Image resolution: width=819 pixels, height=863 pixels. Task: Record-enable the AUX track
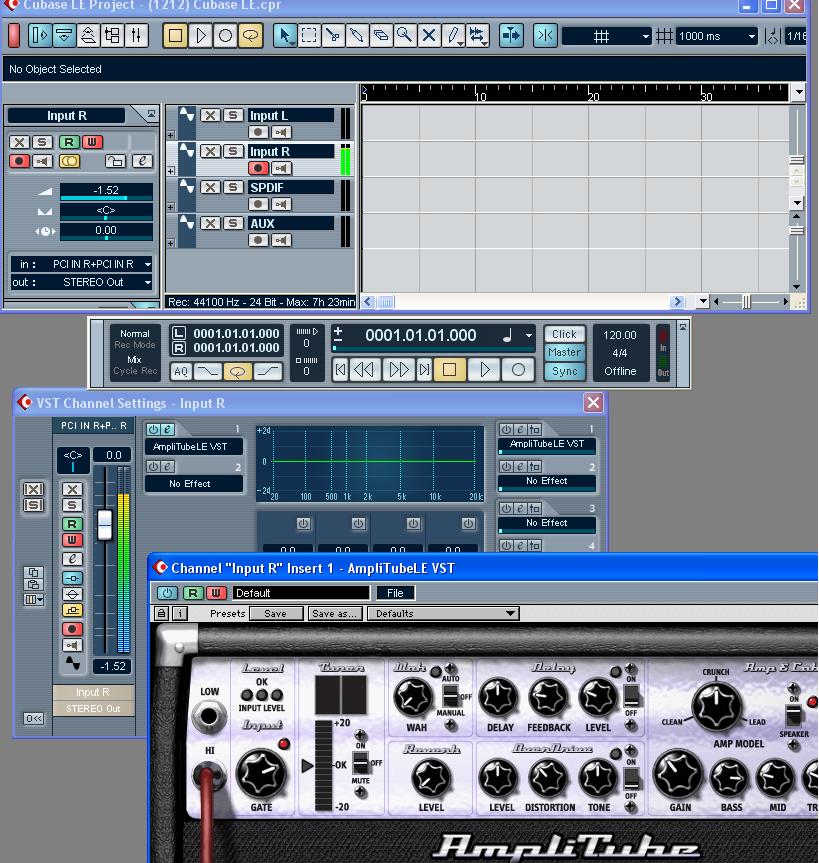pyautogui.click(x=258, y=240)
